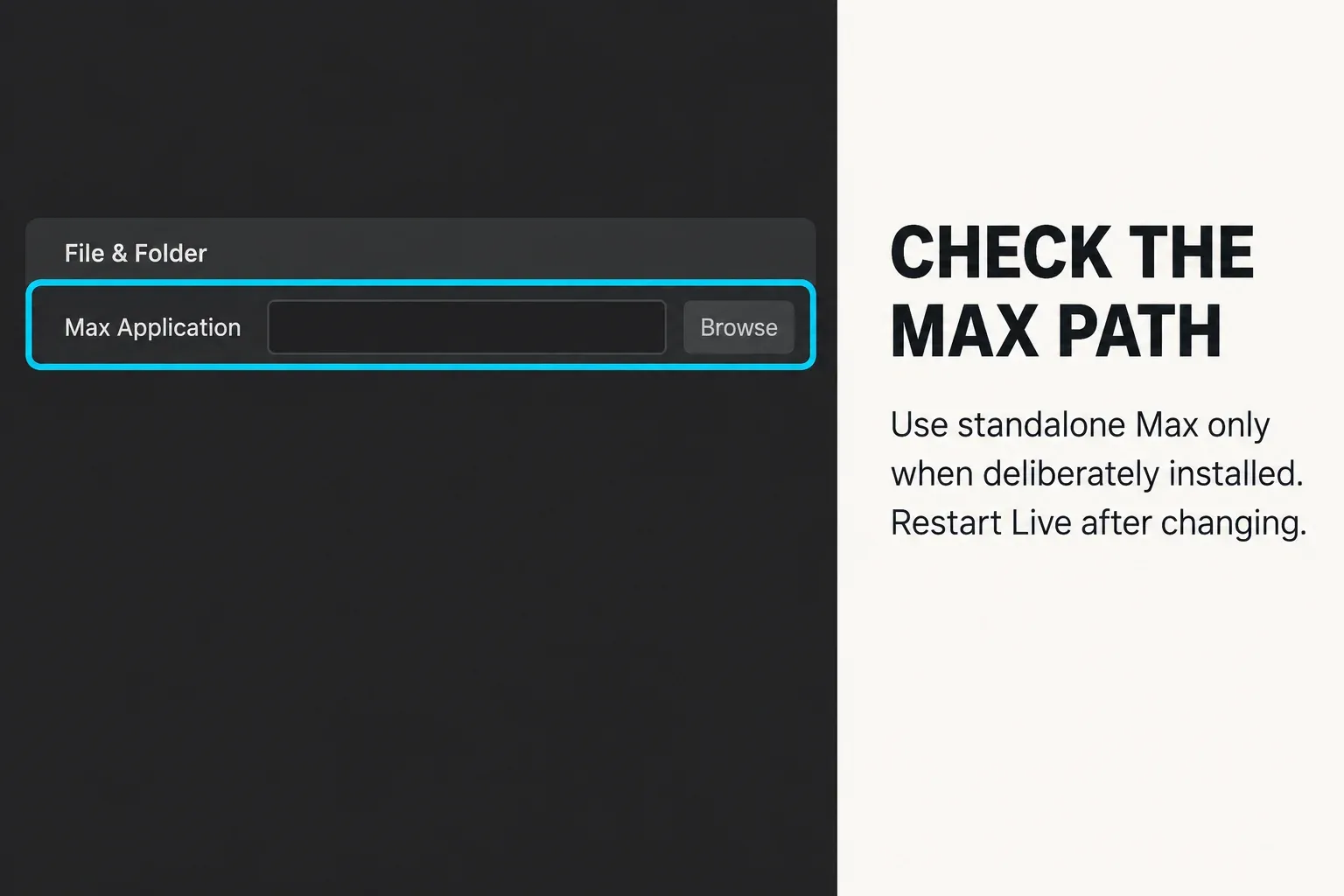
Task: Click the Max Application path input field
Action: (466, 327)
